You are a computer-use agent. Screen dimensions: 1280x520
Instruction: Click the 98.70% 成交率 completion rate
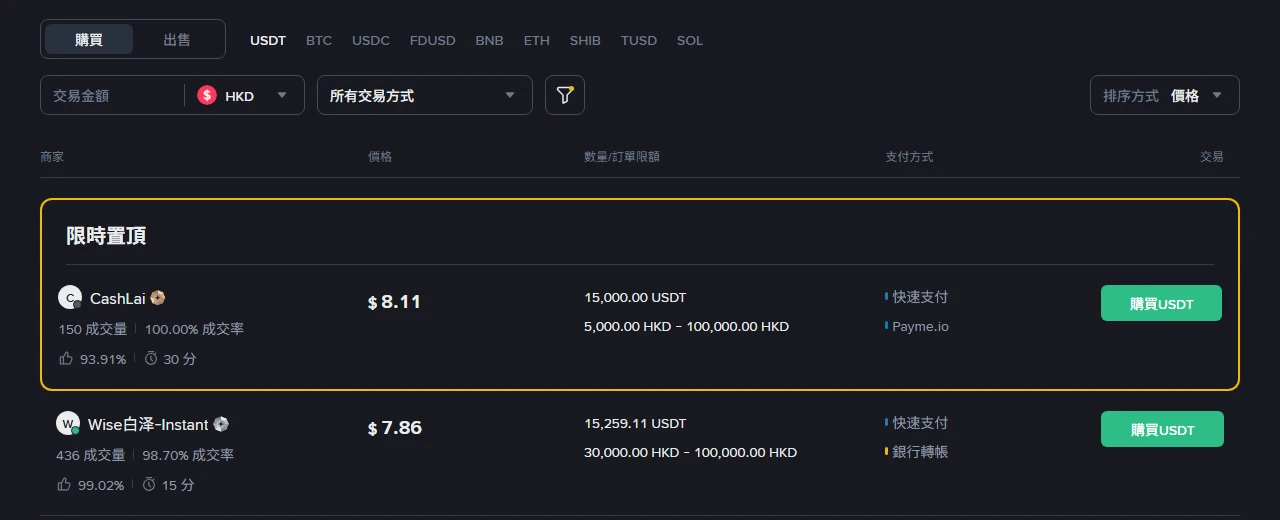coord(188,454)
